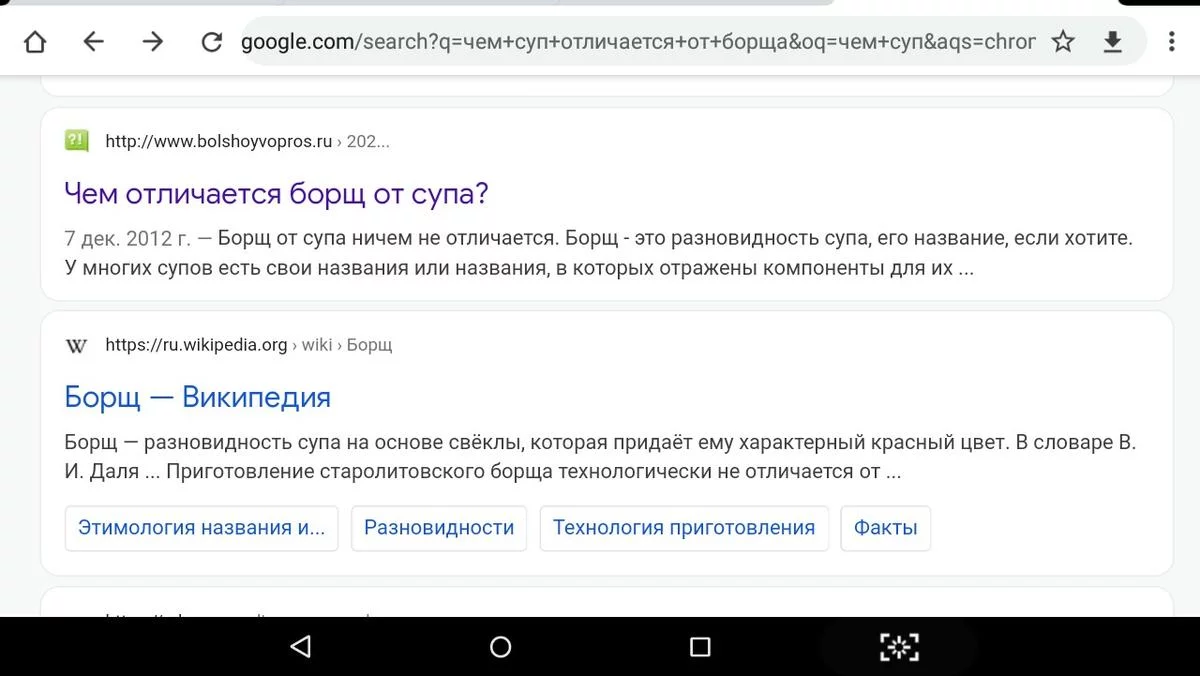Select the 'Разновидности' section chip

click(439, 528)
